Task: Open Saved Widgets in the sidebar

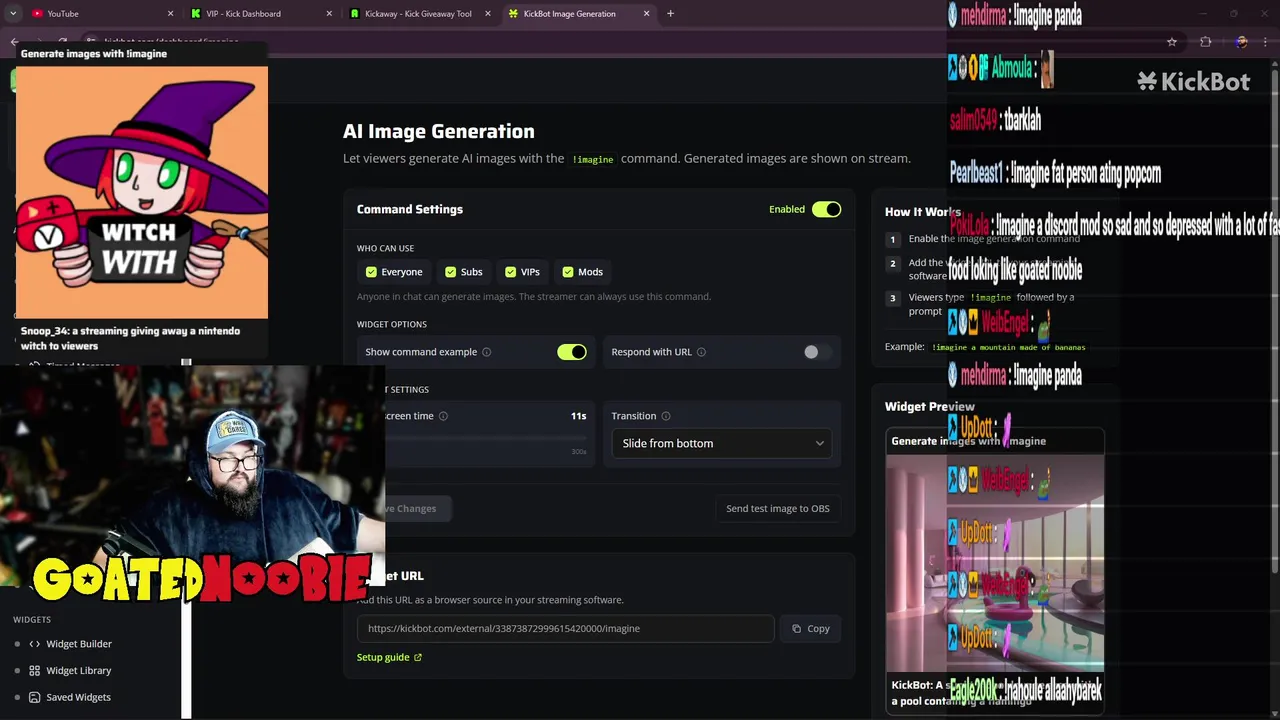Action: (x=78, y=697)
